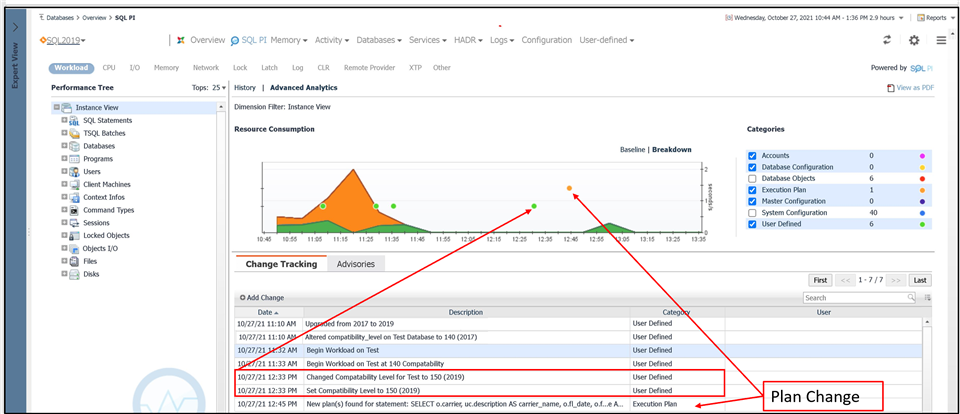960x414 pixels.
Task: Click the Overview colorful icon
Action: 181,40
